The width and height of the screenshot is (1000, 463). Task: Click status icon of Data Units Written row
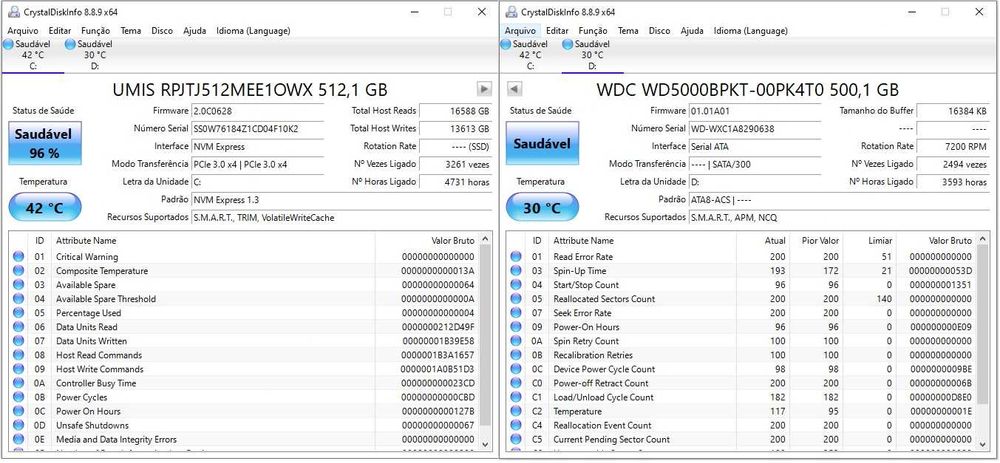18,341
